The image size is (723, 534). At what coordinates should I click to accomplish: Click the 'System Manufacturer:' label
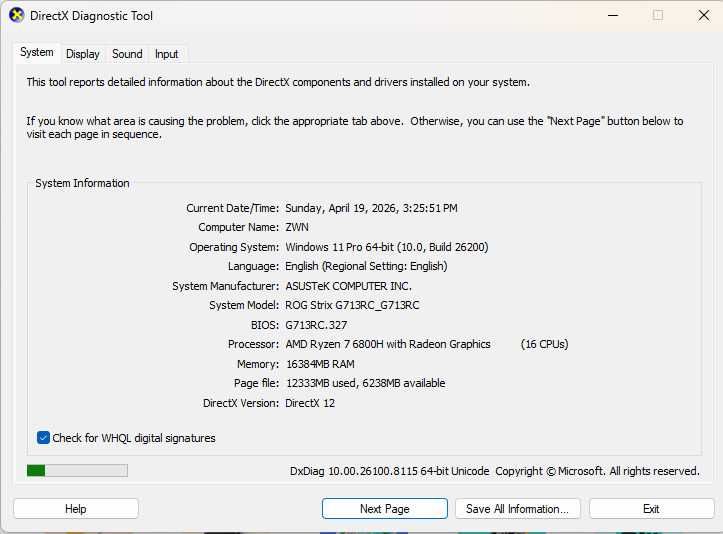[x=225, y=286]
